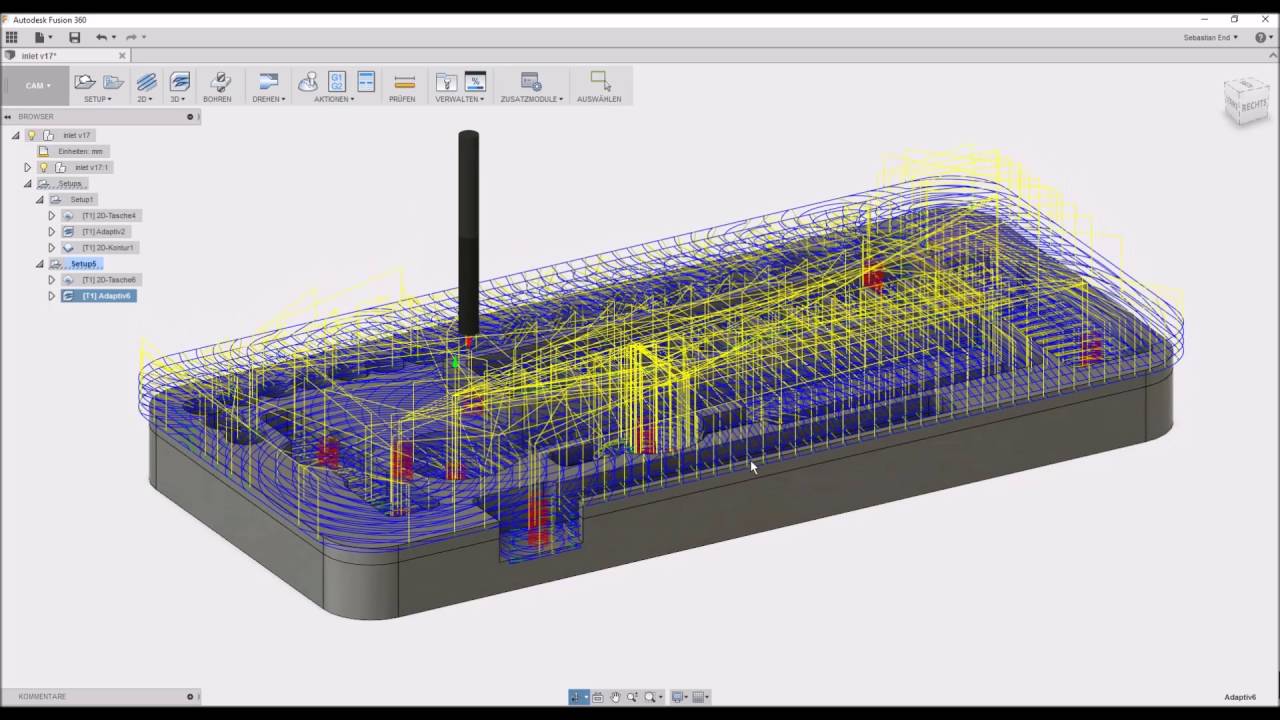Open the VERWALTEN menu

coord(460,99)
